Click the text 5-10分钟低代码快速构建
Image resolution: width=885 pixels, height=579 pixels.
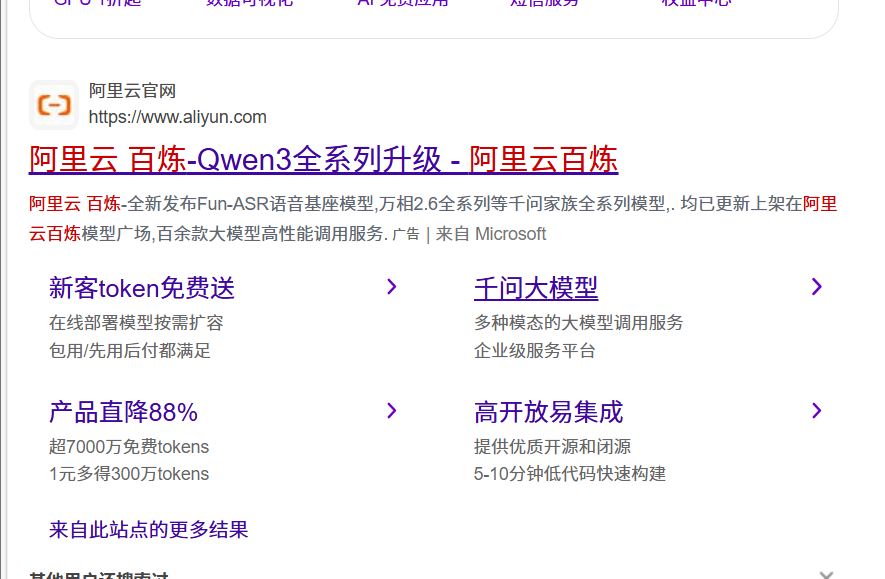(x=569, y=473)
